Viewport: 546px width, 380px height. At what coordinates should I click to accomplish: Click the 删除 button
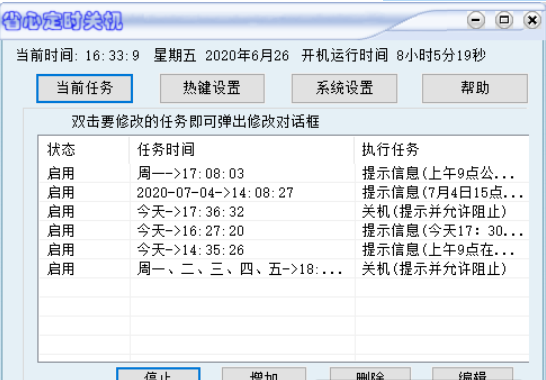(x=370, y=374)
